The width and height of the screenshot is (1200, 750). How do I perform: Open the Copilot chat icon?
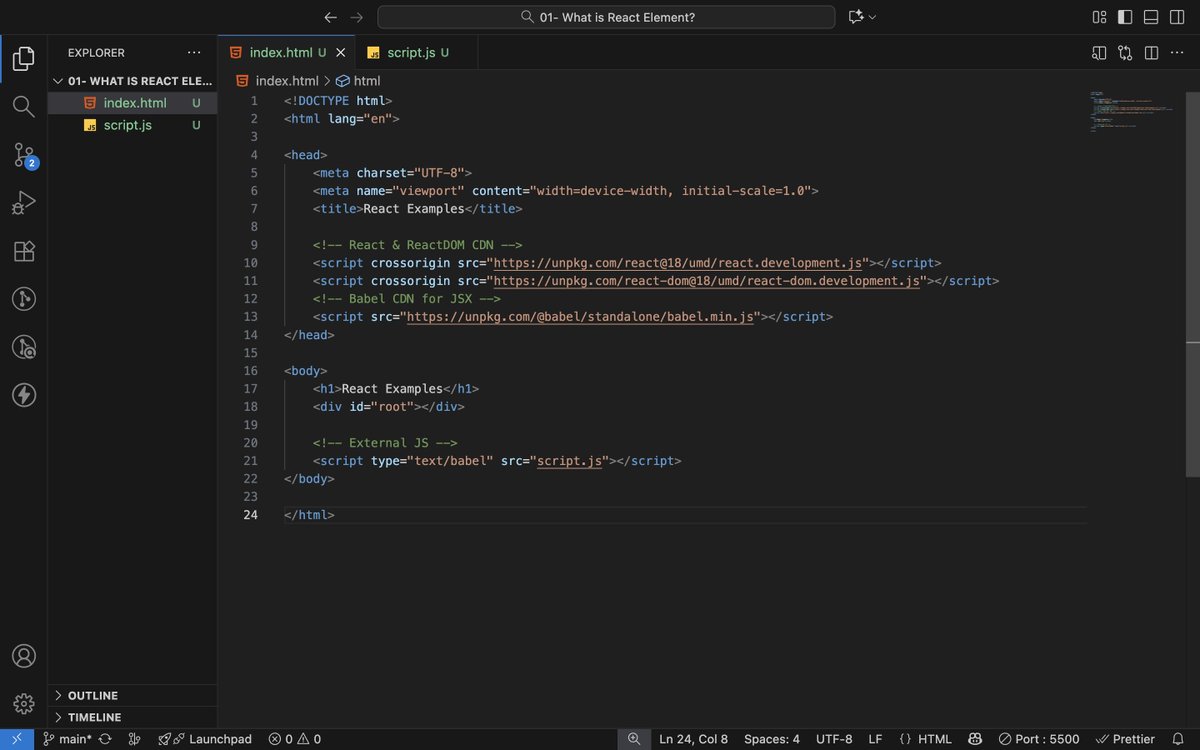(x=855, y=17)
